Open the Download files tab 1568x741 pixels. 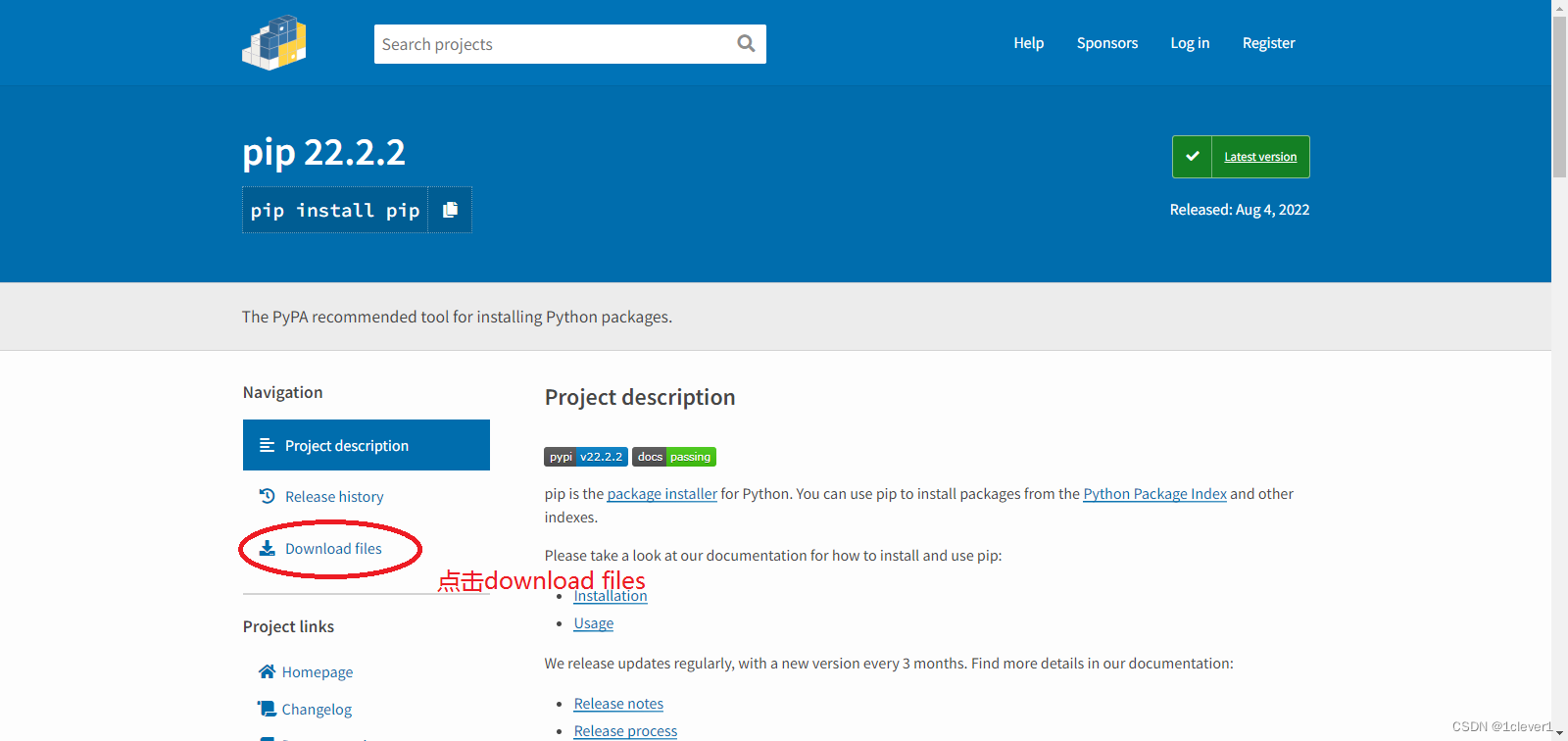(x=333, y=549)
